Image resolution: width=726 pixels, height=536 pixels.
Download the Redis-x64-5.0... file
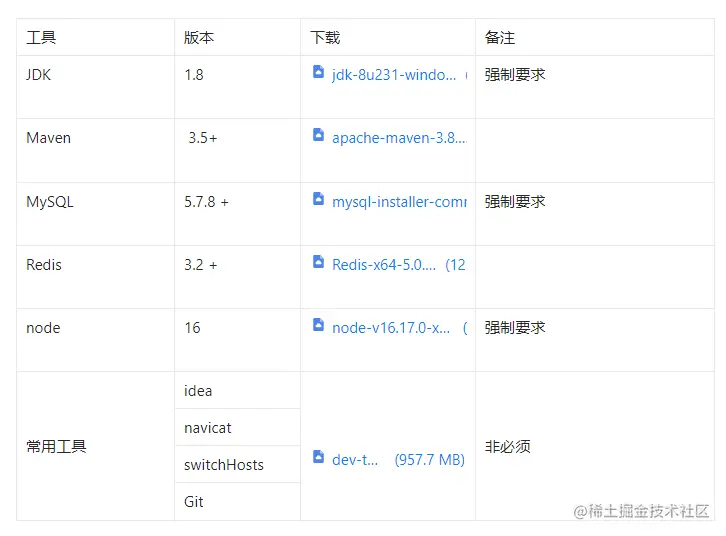pyautogui.click(x=384, y=265)
